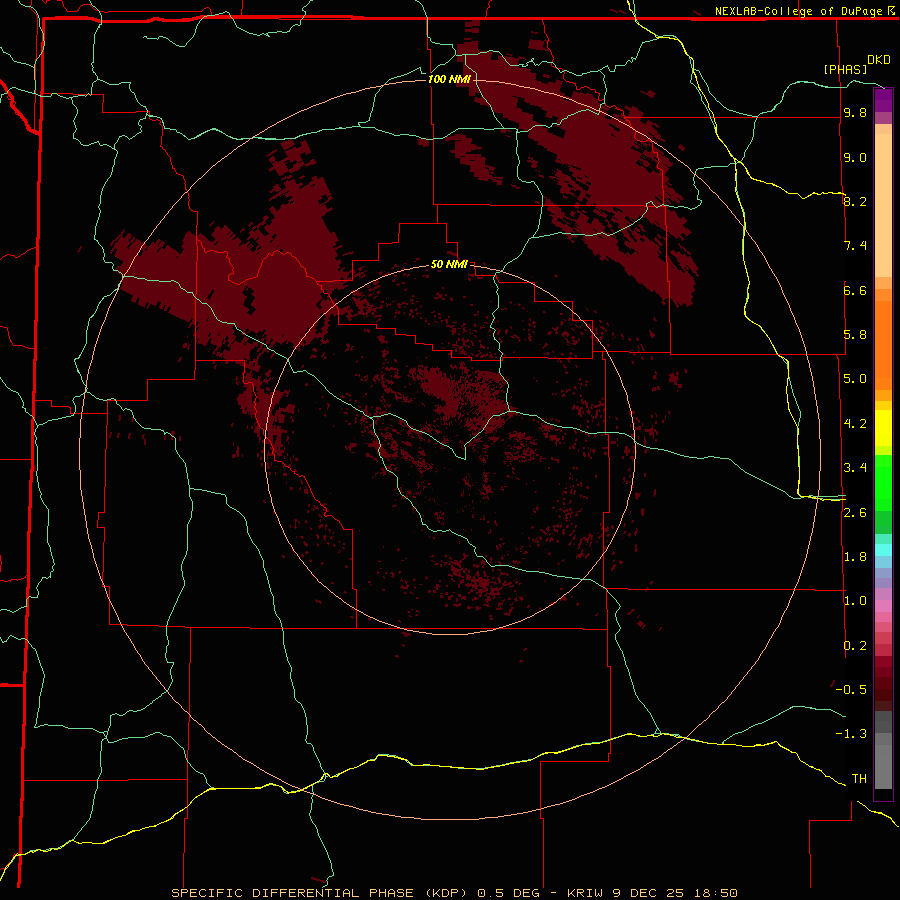Select the 7.4 value on the color scale
The image size is (900, 900).
tap(855, 246)
